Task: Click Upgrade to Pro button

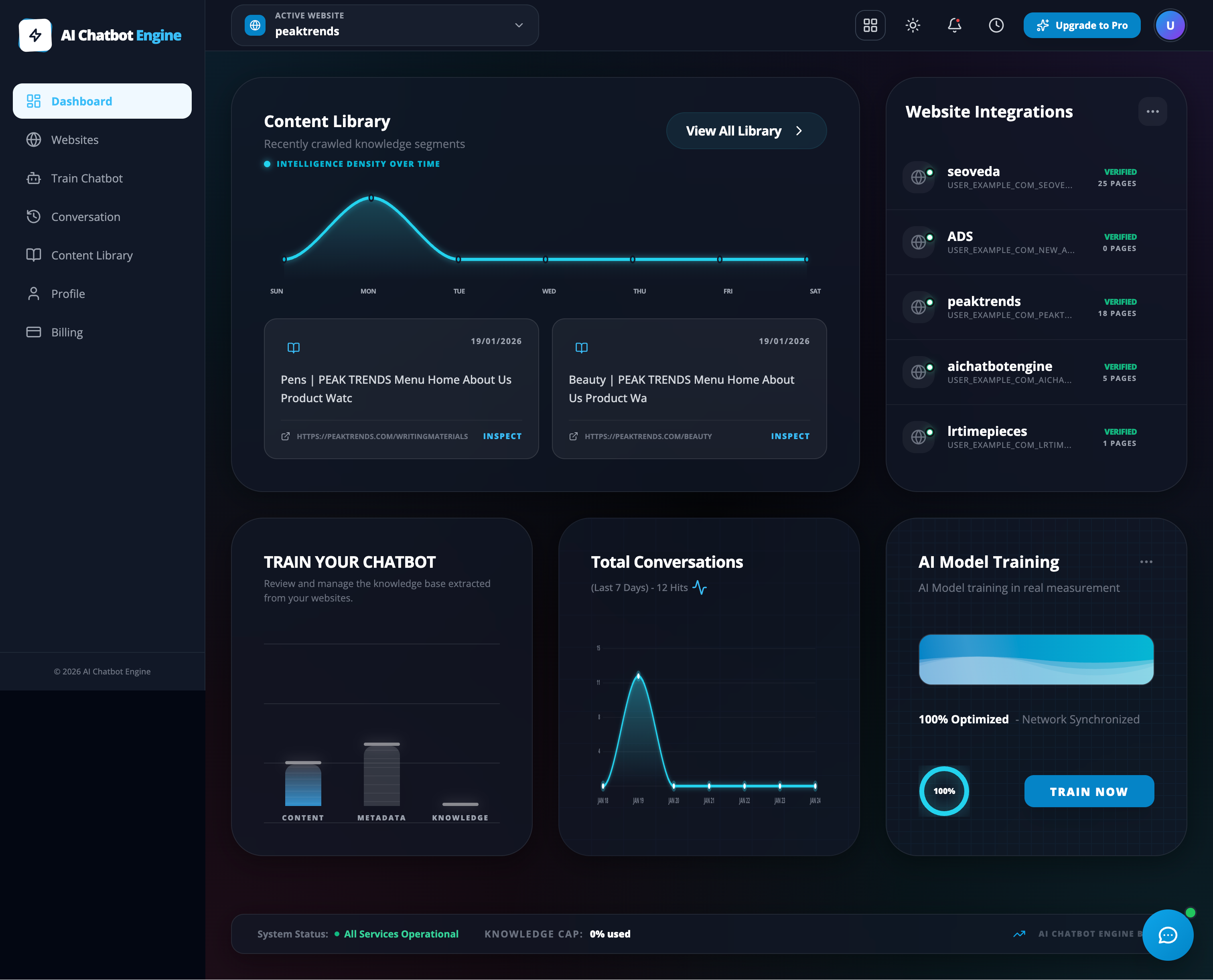Action: [1082, 25]
